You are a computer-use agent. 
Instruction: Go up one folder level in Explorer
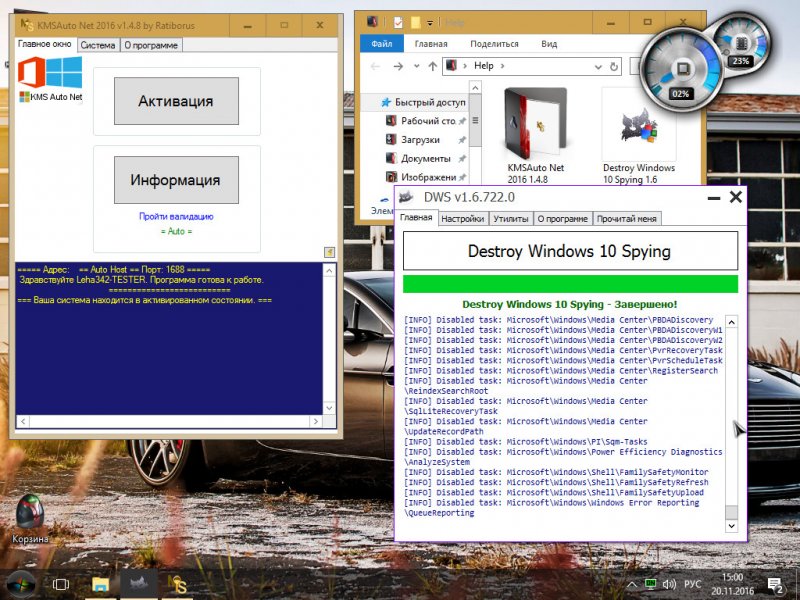(433, 66)
